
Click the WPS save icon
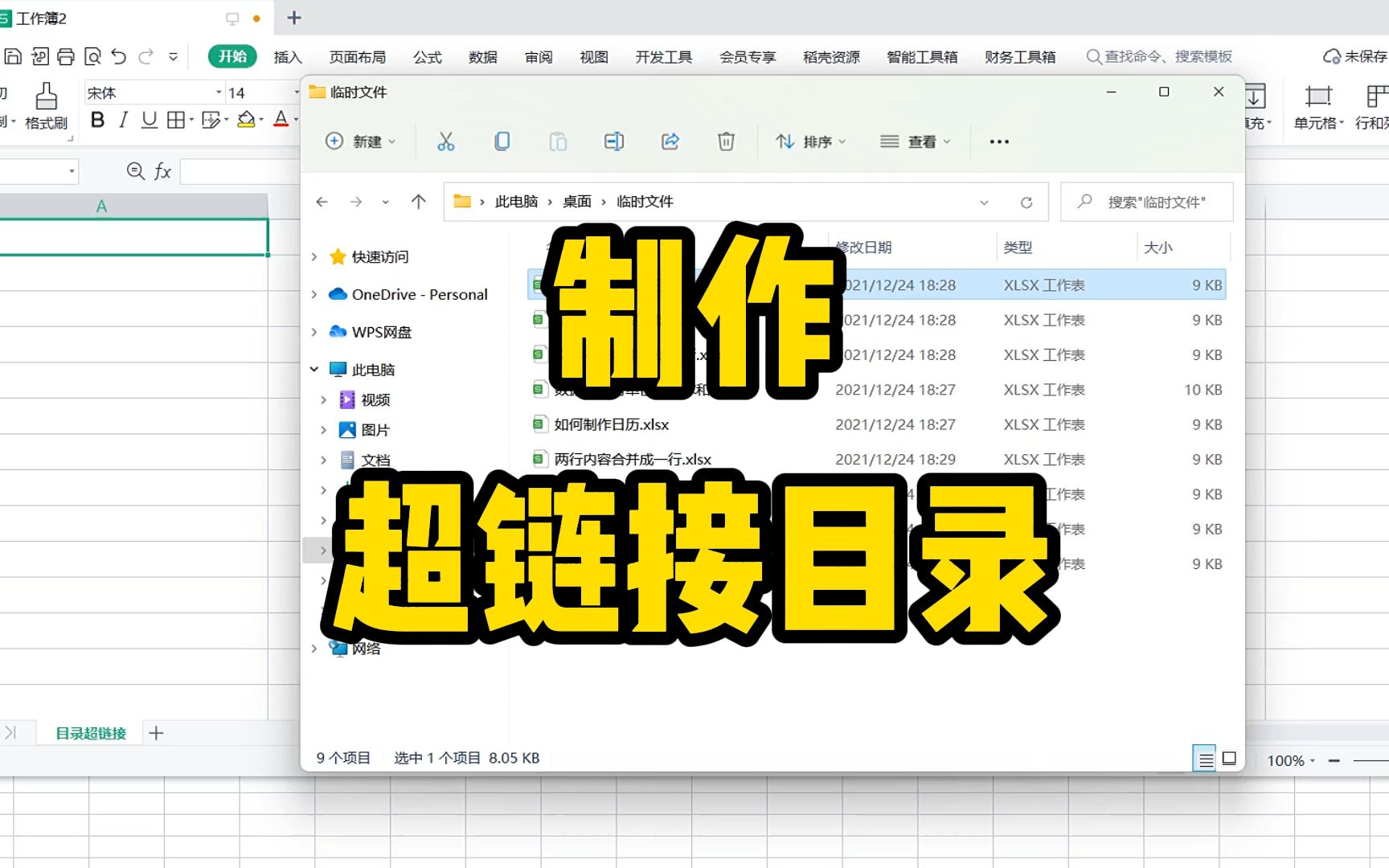click(13, 56)
